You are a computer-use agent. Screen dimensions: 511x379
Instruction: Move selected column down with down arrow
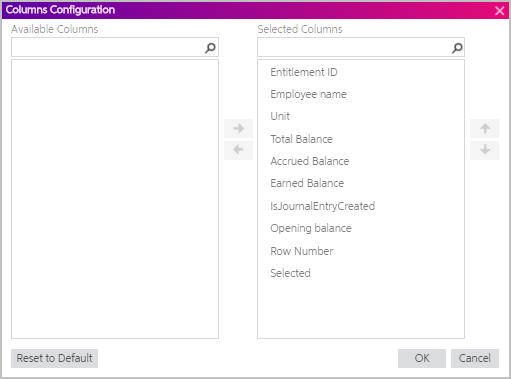(485, 150)
